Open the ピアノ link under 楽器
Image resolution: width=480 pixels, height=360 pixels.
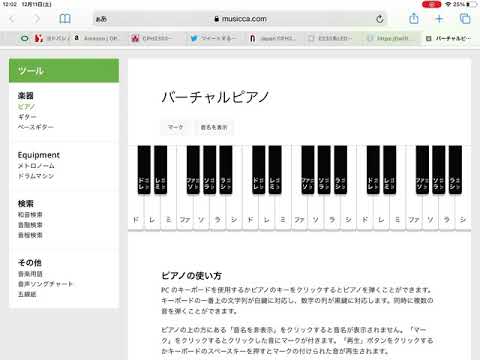pyautogui.click(x=26, y=107)
